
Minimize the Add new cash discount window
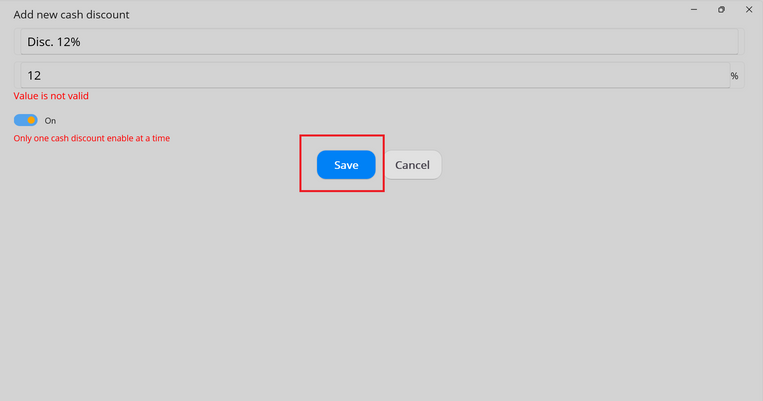click(x=694, y=10)
